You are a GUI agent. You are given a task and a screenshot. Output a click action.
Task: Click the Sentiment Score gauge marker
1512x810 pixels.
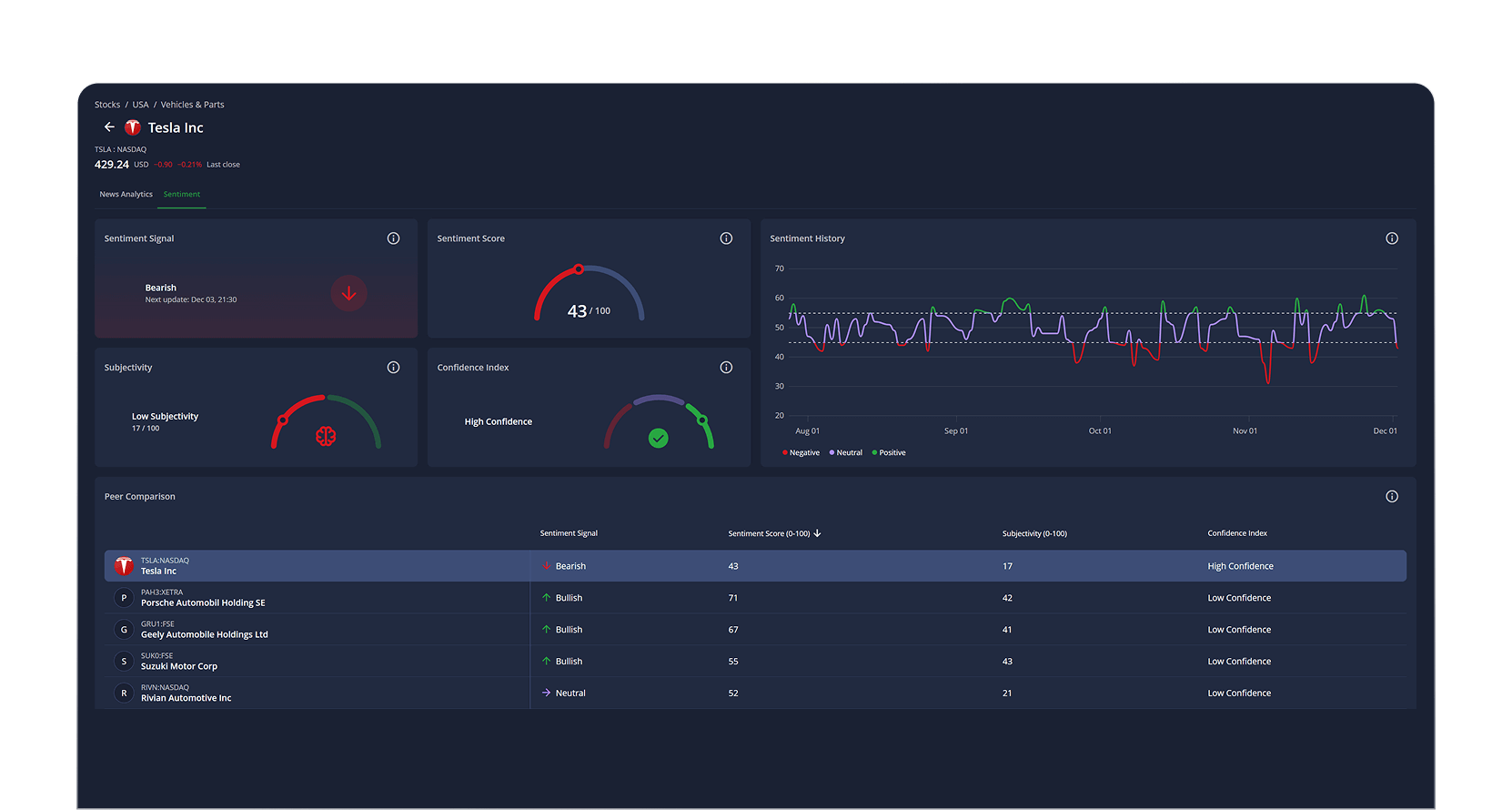pos(579,269)
